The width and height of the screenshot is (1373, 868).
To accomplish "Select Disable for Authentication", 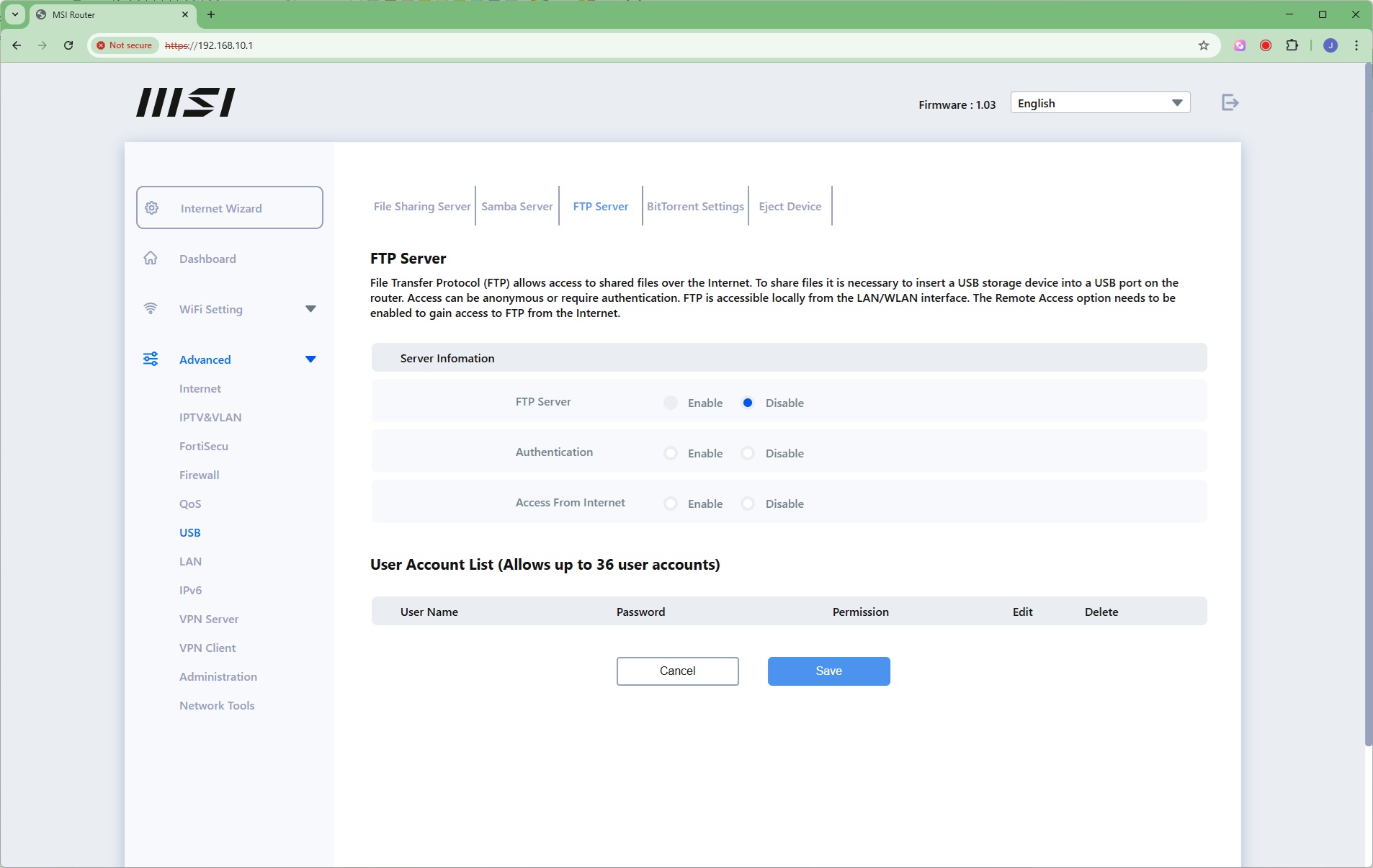I will tap(748, 453).
